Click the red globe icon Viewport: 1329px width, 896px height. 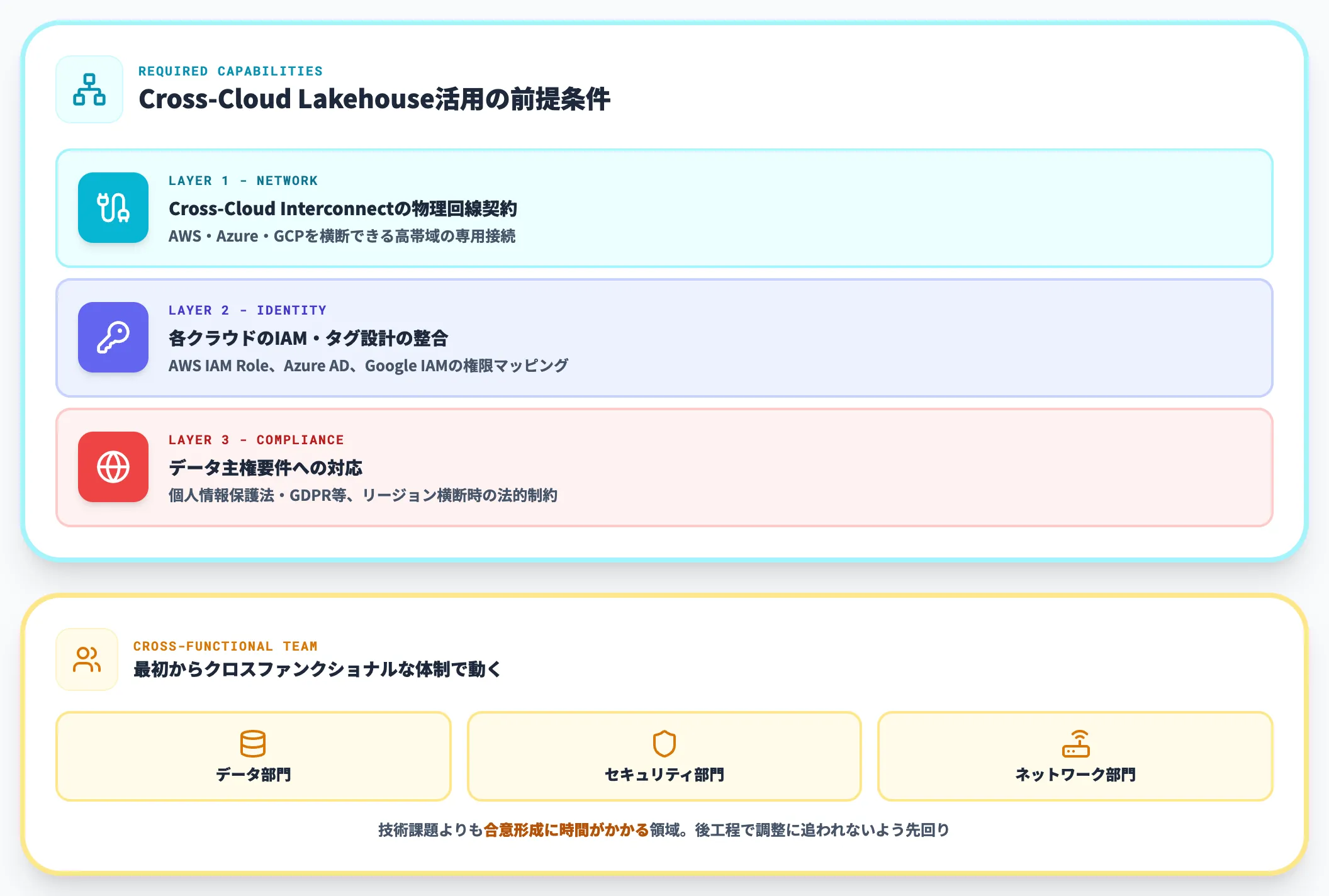click(x=113, y=467)
